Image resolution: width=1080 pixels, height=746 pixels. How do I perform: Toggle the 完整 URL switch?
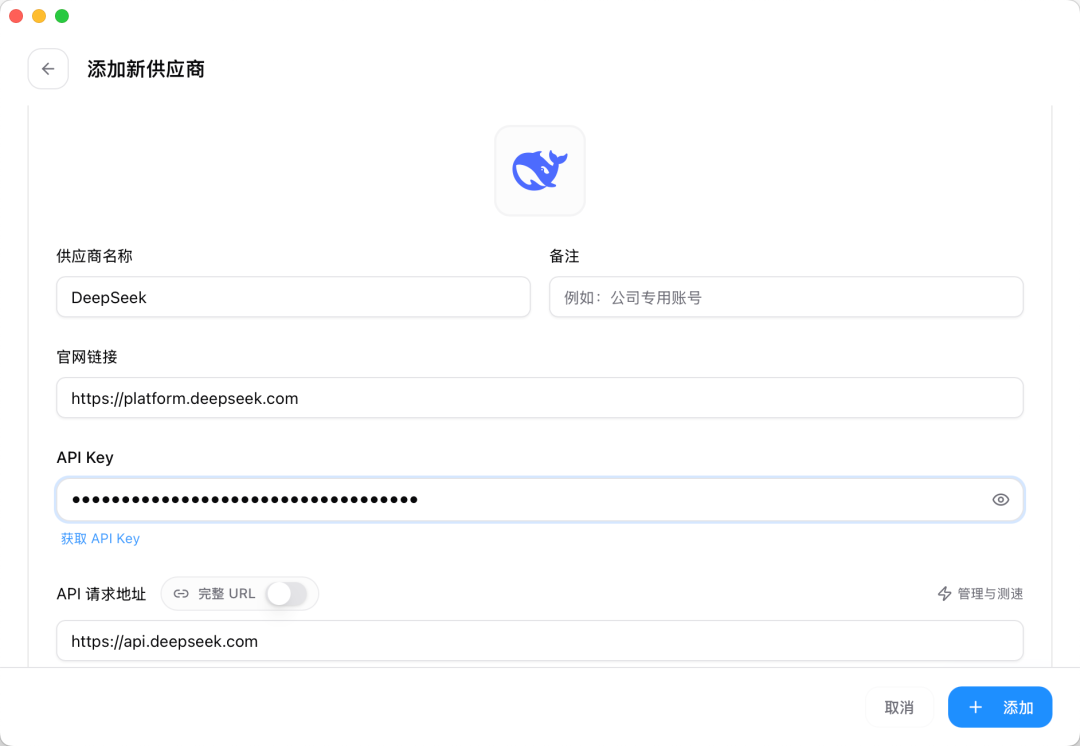click(287, 594)
